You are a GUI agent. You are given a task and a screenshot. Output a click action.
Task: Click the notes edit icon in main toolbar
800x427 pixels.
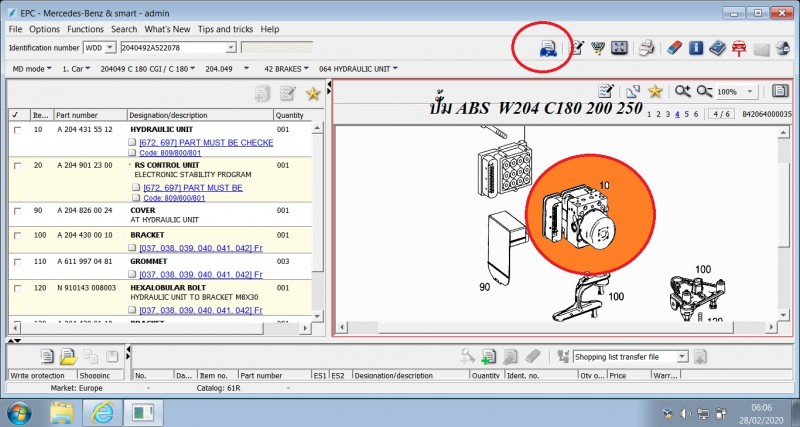(x=577, y=48)
